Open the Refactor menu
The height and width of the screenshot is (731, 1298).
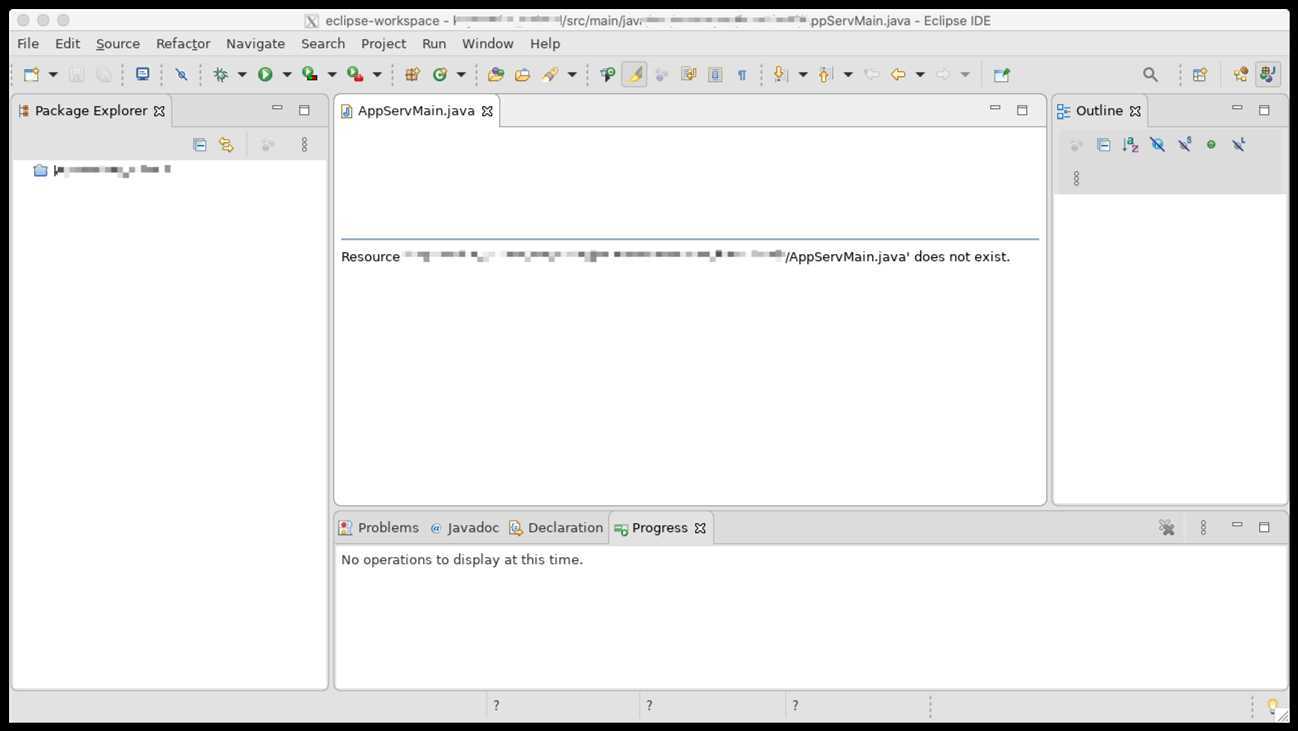(x=183, y=44)
